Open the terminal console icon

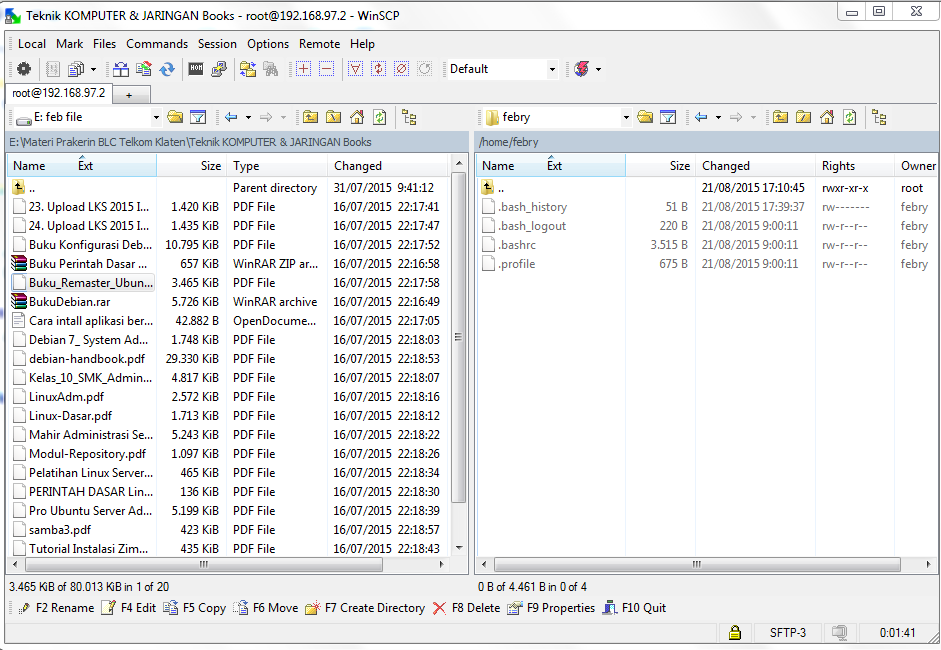(196, 69)
